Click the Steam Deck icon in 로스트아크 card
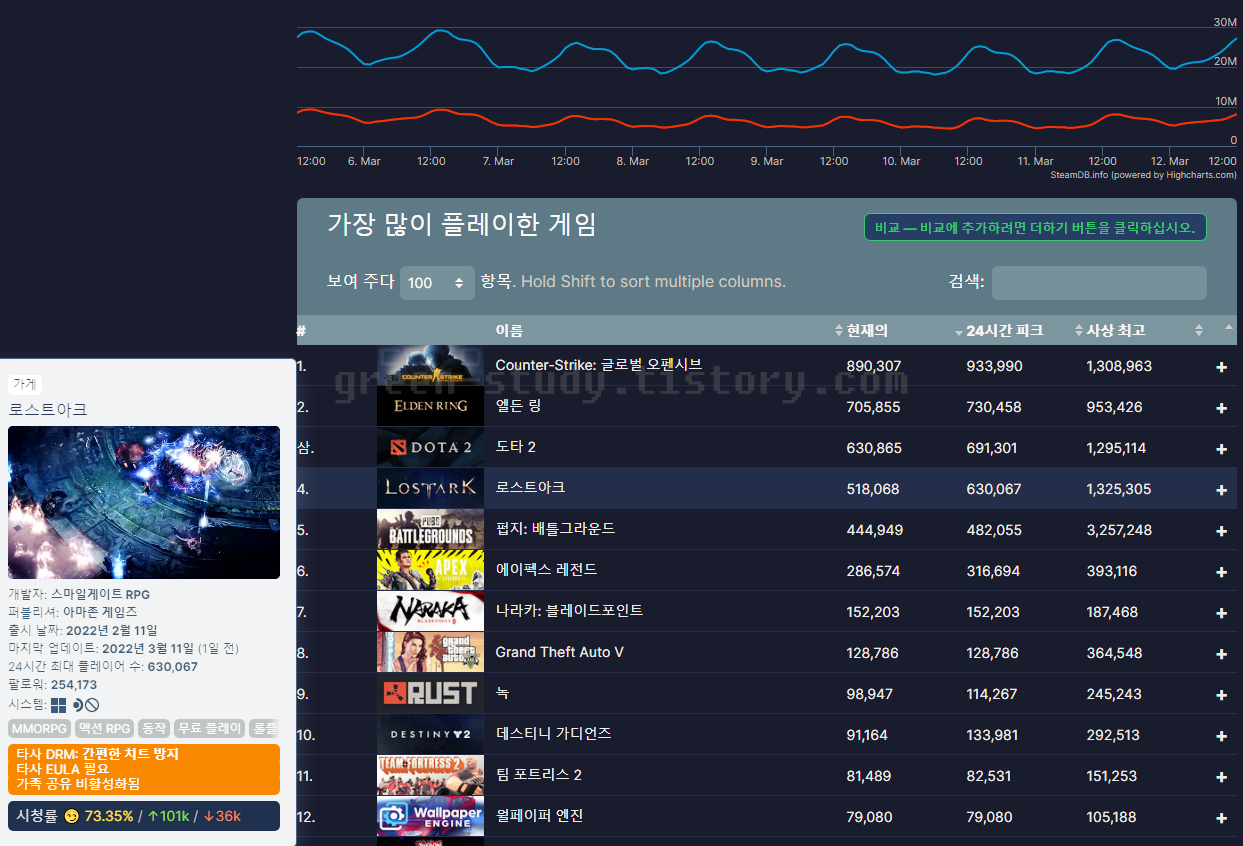1243x846 pixels. click(x=77, y=705)
